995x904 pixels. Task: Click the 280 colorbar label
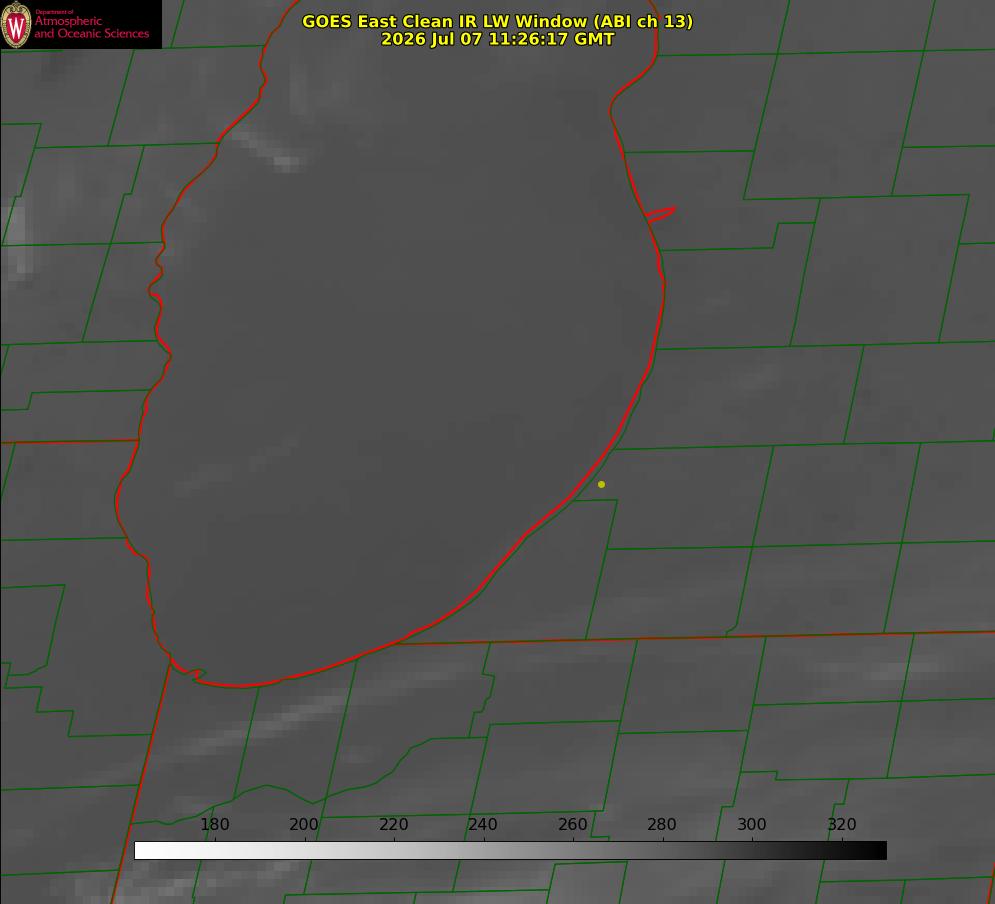click(x=661, y=824)
